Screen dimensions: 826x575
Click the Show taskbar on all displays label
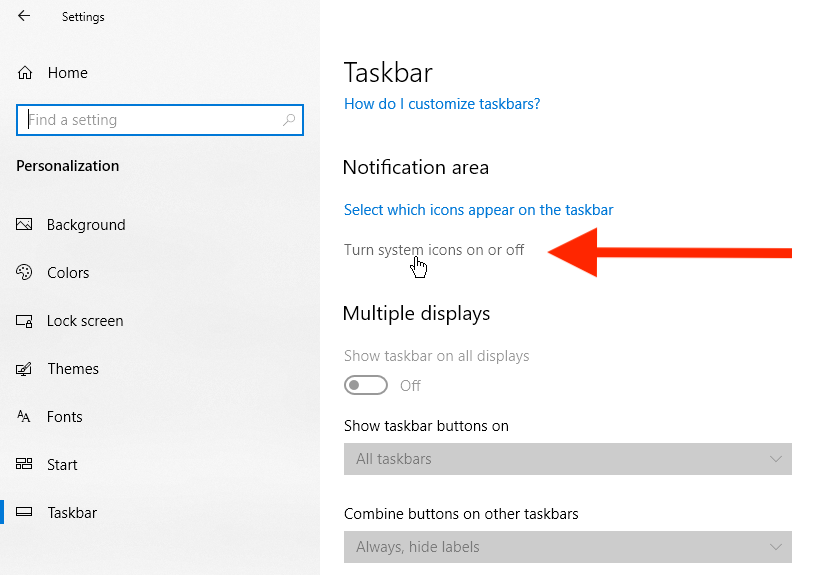pos(436,356)
